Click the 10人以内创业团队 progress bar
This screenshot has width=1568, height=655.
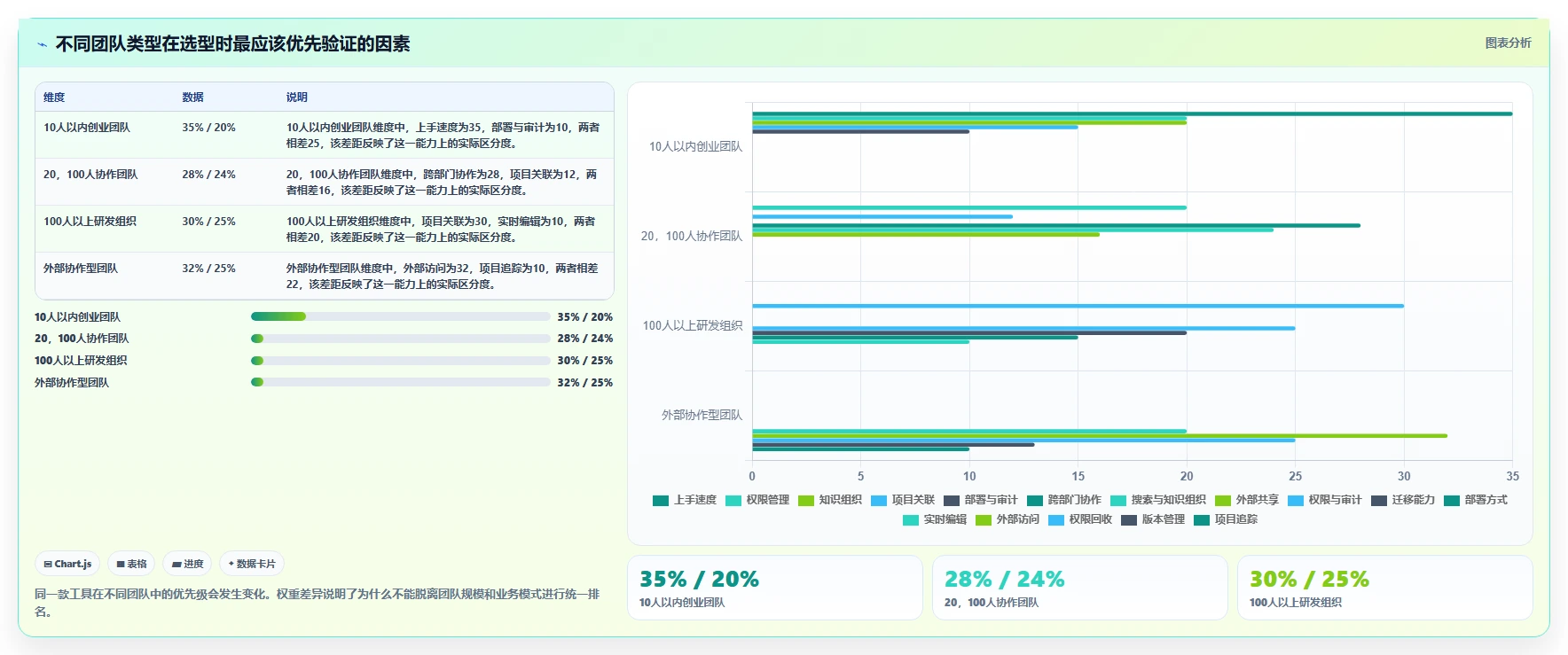click(x=401, y=316)
